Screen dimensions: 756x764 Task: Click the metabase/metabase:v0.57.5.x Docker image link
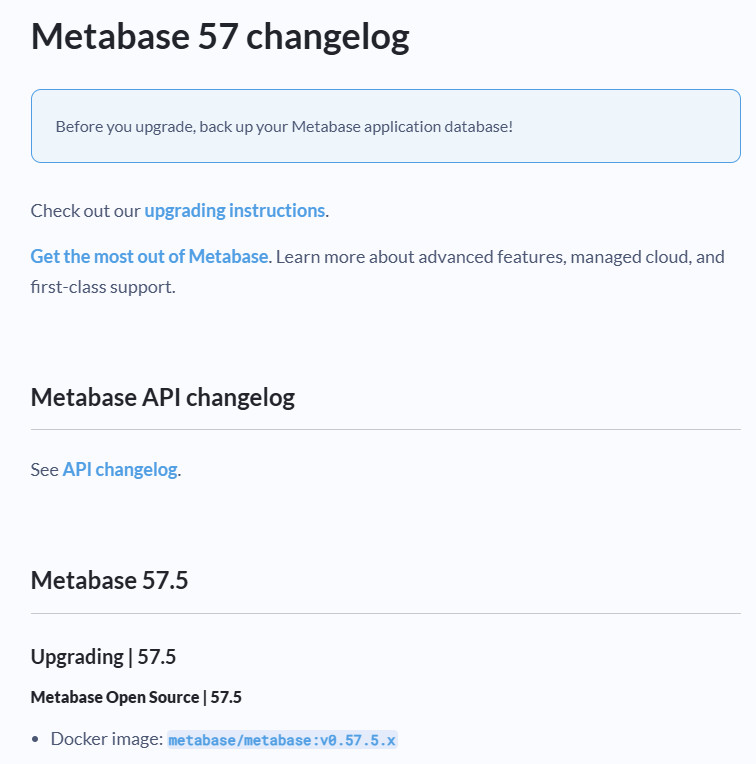(x=282, y=740)
